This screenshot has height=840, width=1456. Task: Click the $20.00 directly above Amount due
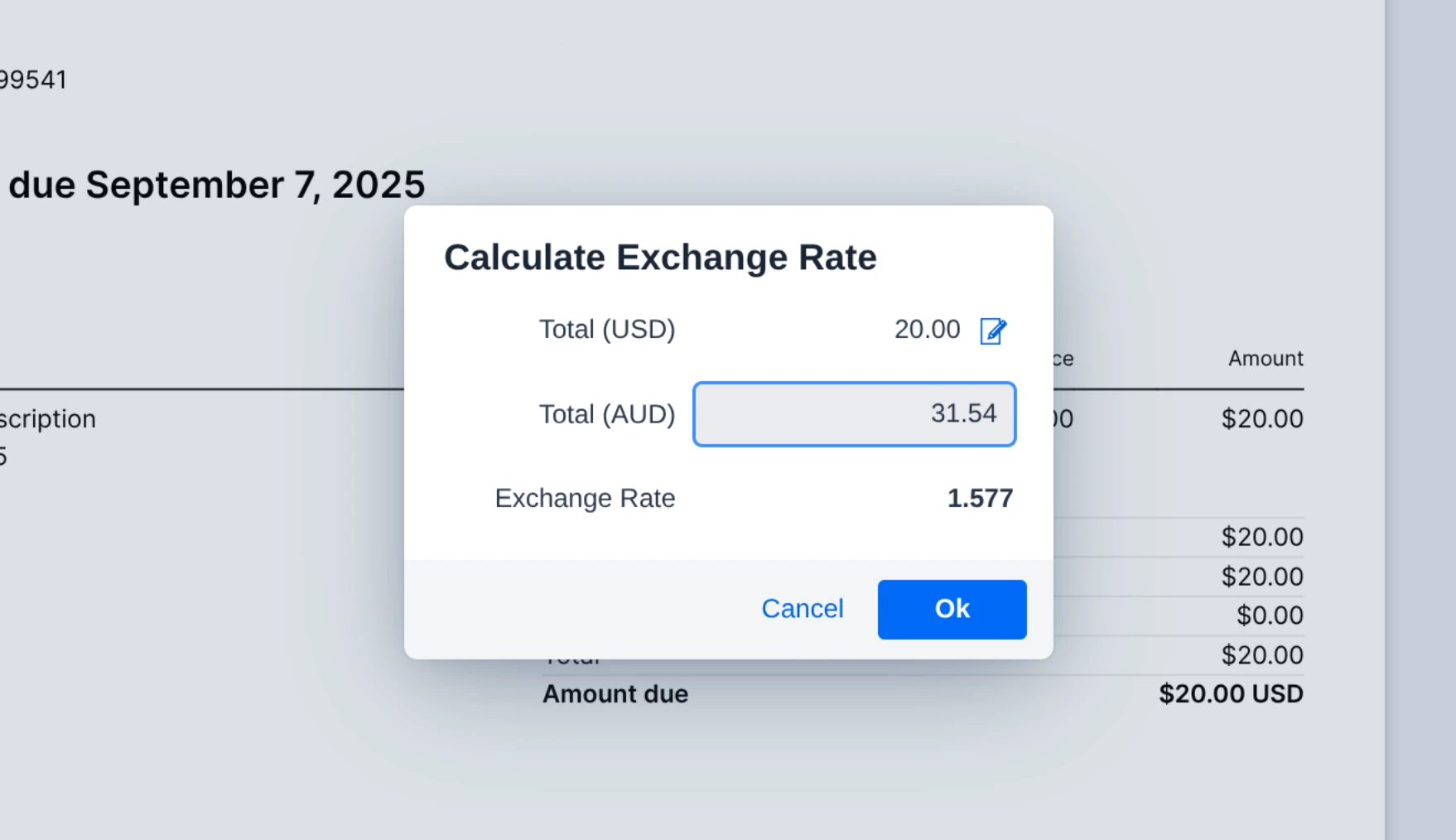point(1261,655)
